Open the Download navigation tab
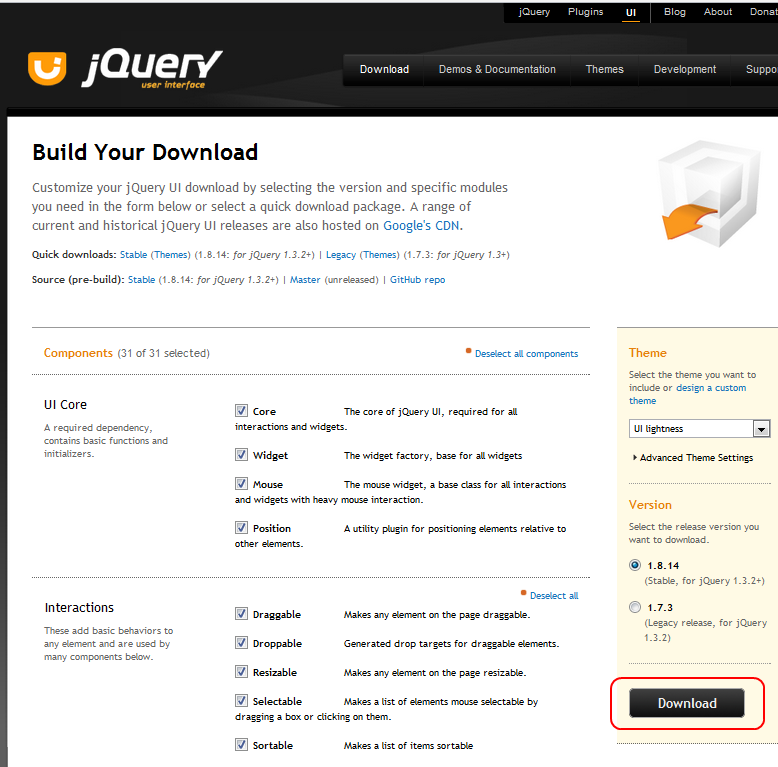The height and width of the screenshot is (767, 778). click(384, 69)
